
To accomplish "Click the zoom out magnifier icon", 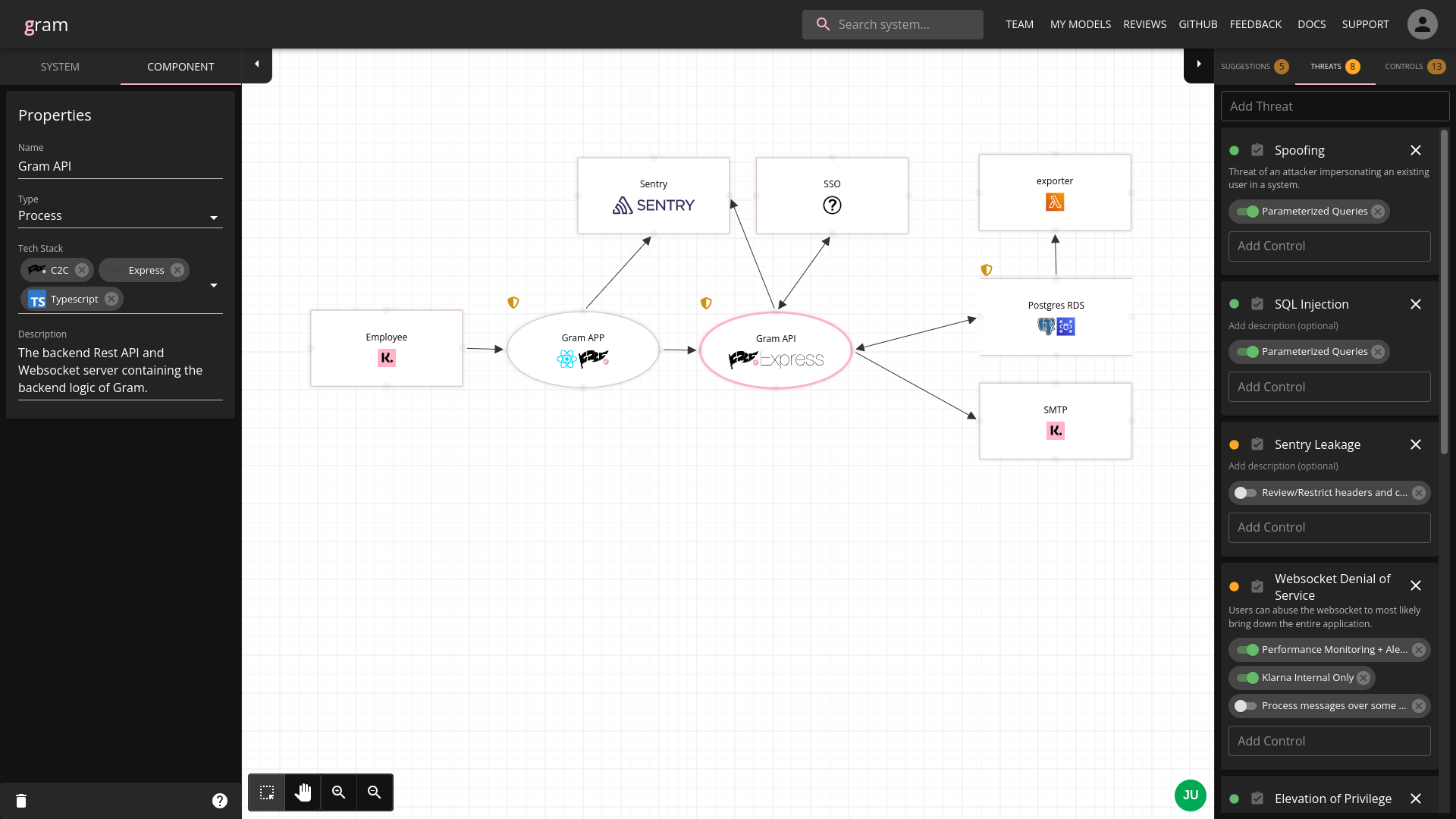I will pos(375,792).
